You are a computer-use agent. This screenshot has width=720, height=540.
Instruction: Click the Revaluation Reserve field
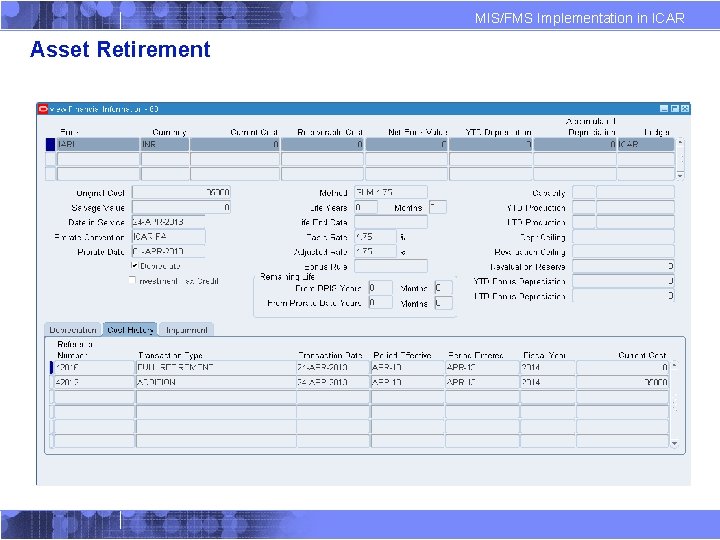coord(624,266)
